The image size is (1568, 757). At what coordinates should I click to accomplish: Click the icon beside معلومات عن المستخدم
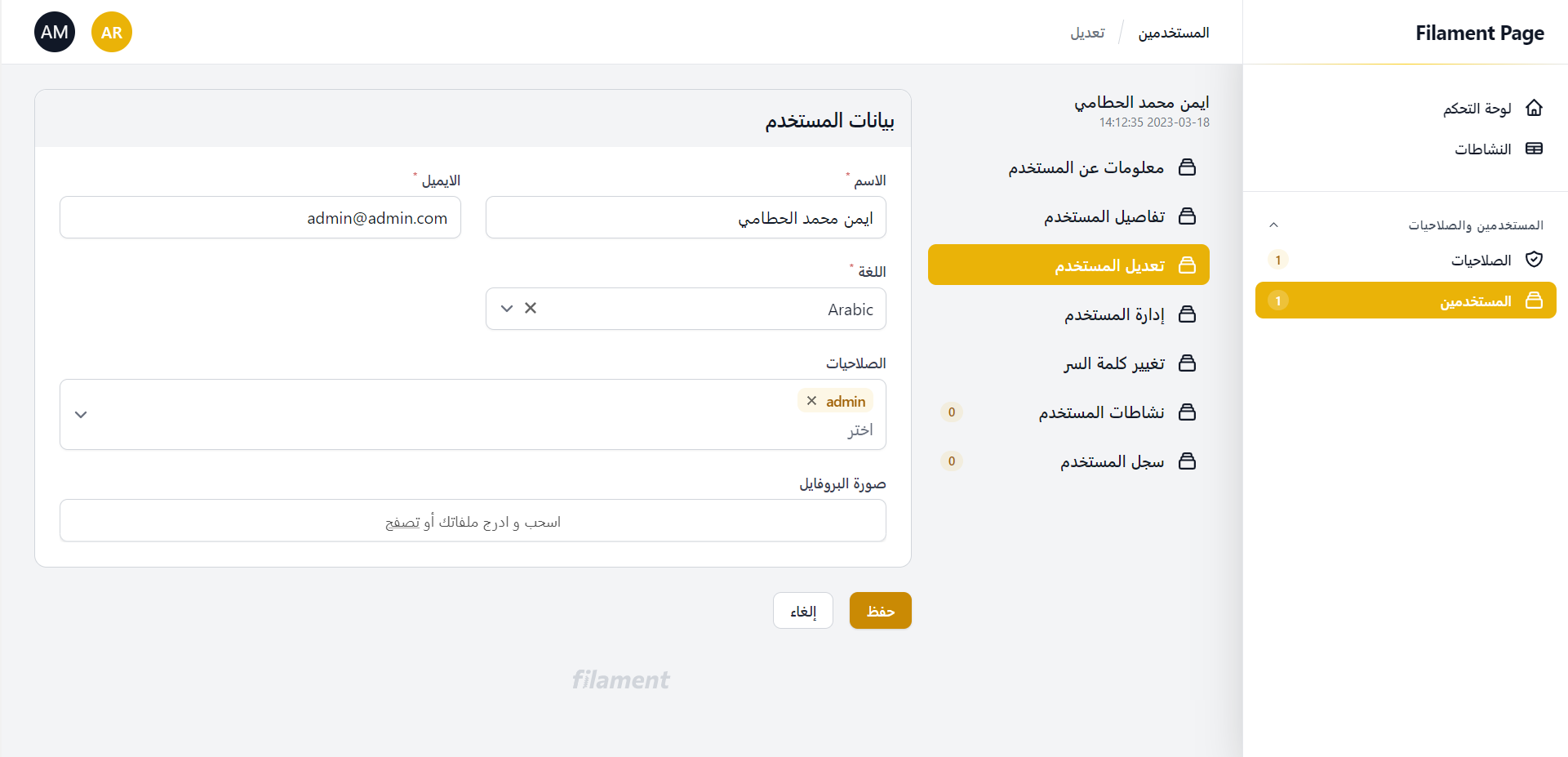tap(1187, 167)
